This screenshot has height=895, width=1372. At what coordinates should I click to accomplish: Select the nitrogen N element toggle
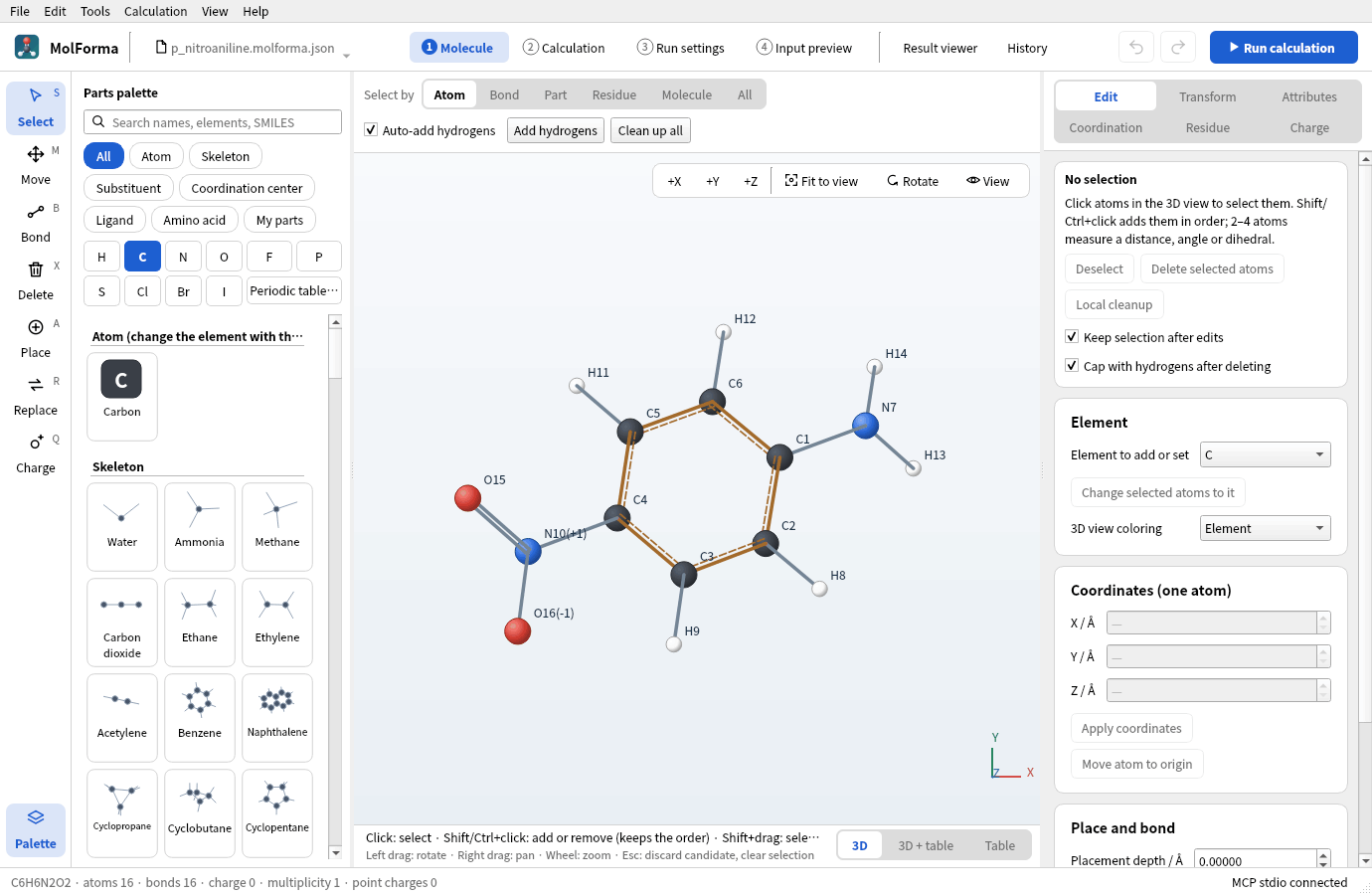pos(183,257)
